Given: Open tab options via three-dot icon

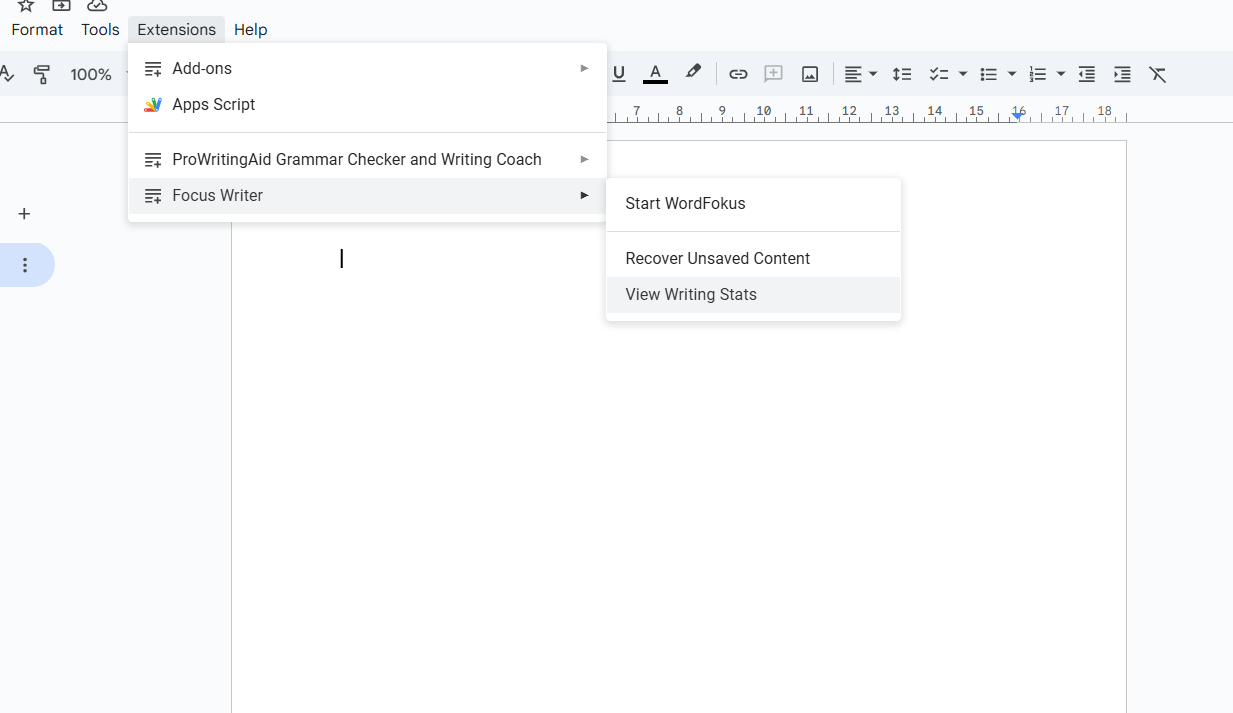Looking at the screenshot, I should click(x=25, y=265).
